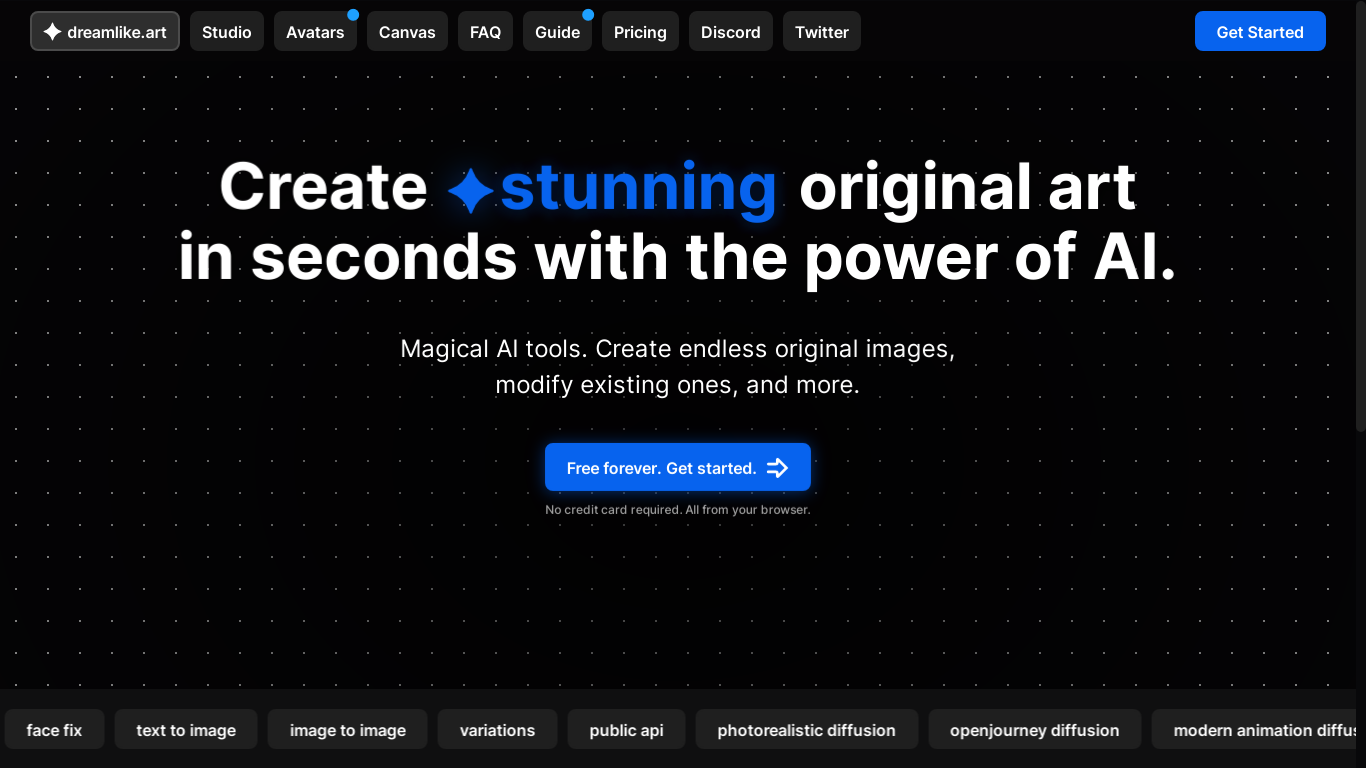The width and height of the screenshot is (1366, 768).
Task: Select 'photorealistic diffusion' tag
Action: pos(806,730)
